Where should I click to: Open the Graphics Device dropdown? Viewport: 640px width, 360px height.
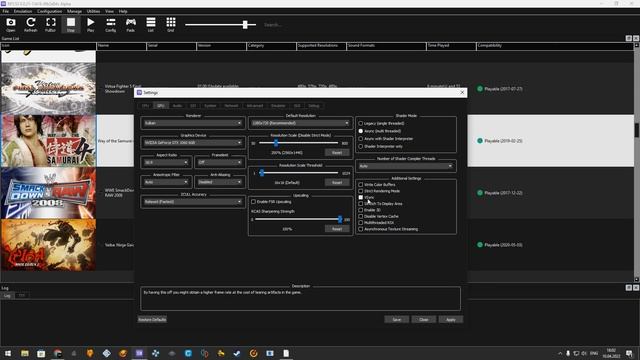[192, 143]
